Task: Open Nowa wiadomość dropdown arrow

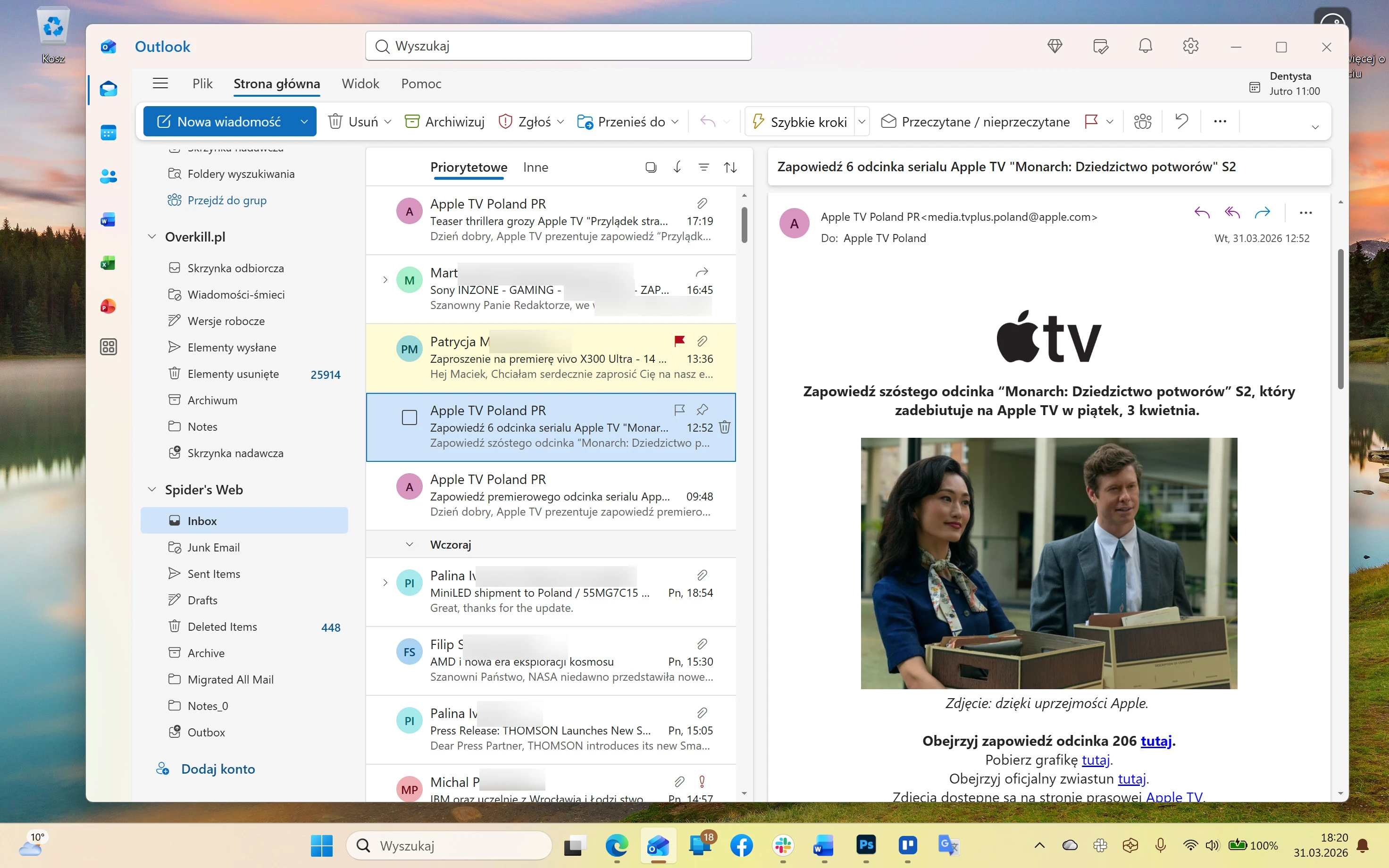Action: tap(304, 122)
